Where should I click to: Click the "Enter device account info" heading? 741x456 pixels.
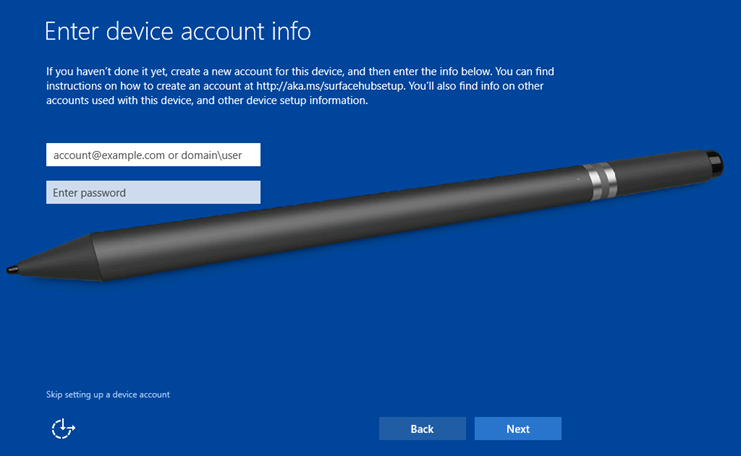(x=178, y=32)
